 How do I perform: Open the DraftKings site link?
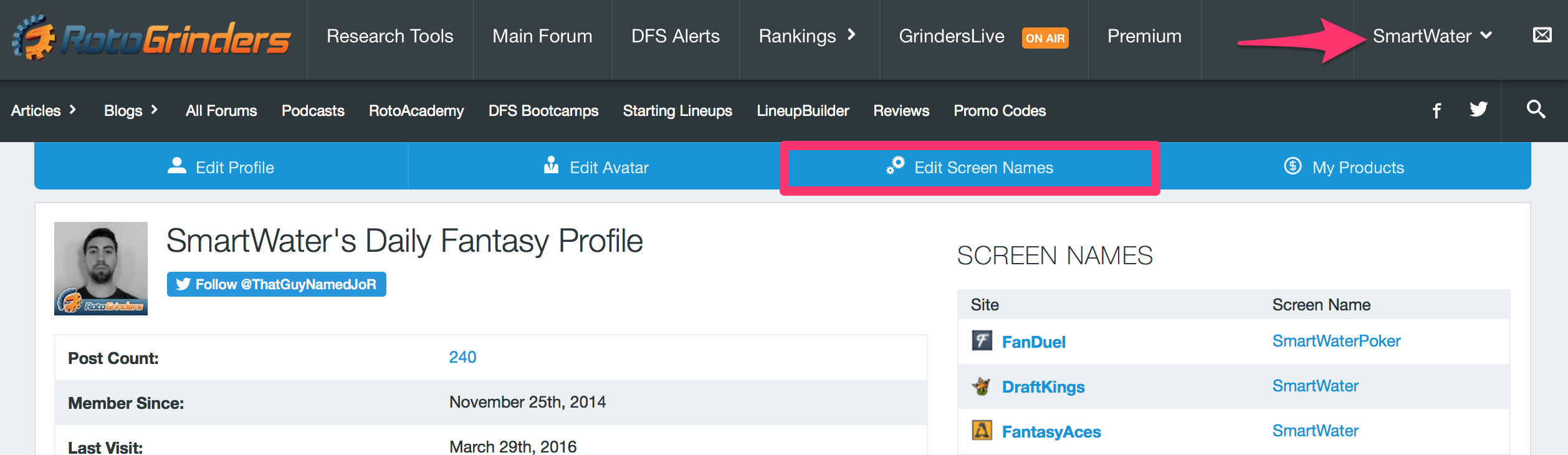tap(1043, 386)
